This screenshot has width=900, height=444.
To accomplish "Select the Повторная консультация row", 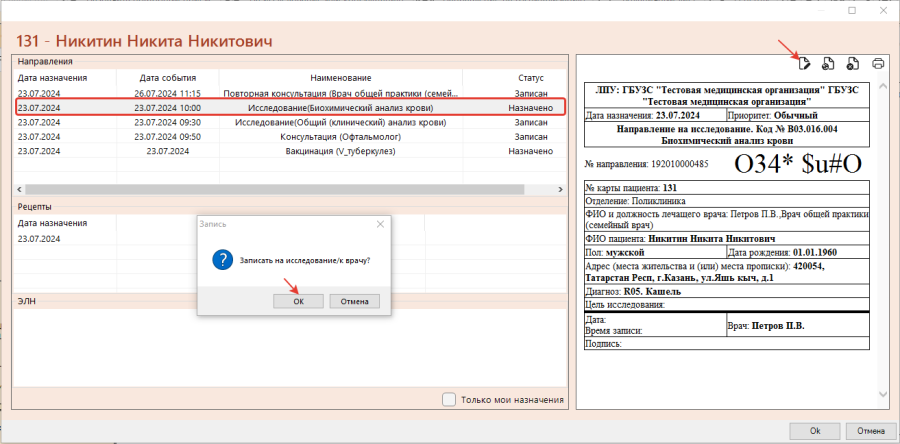I will (290, 93).
